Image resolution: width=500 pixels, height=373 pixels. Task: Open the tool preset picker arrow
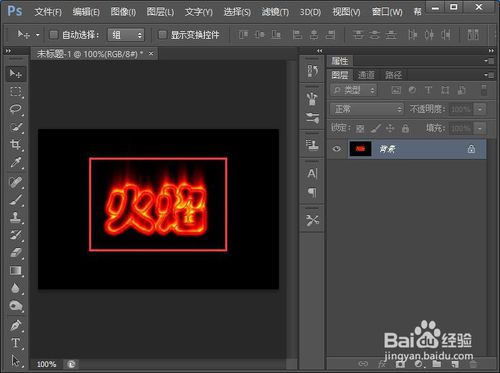(x=37, y=34)
